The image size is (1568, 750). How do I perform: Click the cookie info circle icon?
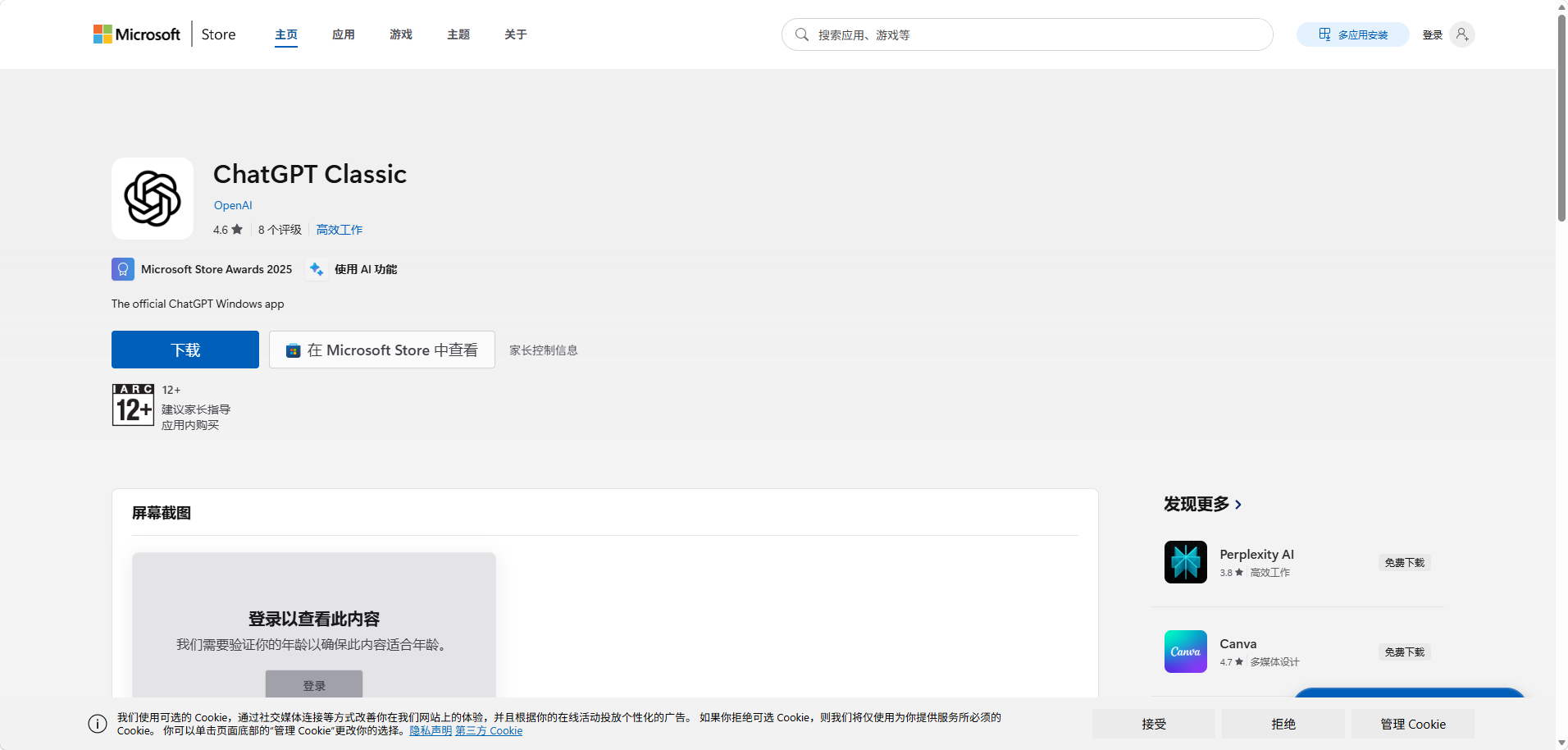pos(98,724)
